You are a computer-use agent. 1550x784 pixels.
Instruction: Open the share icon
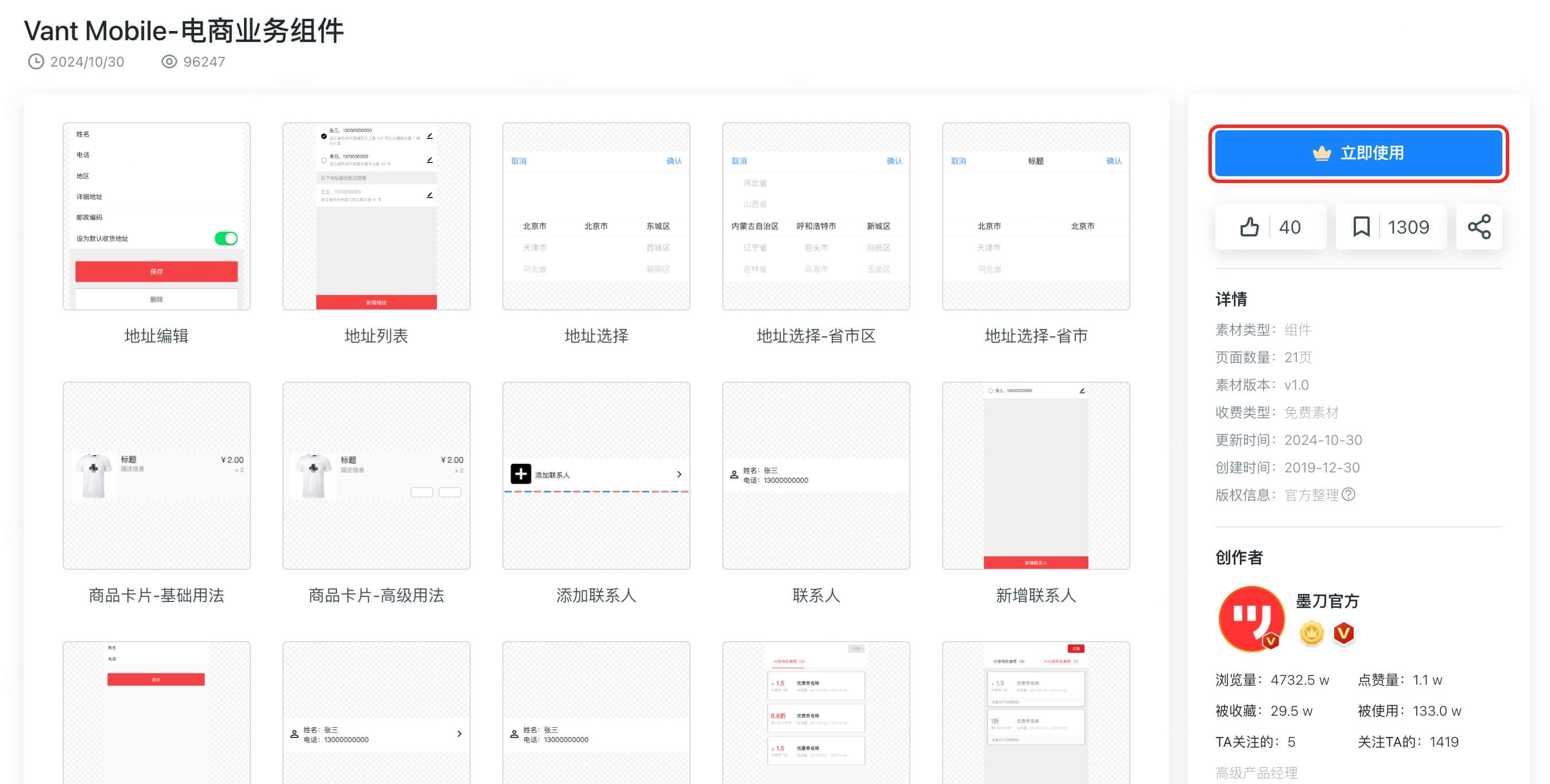[1479, 227]
